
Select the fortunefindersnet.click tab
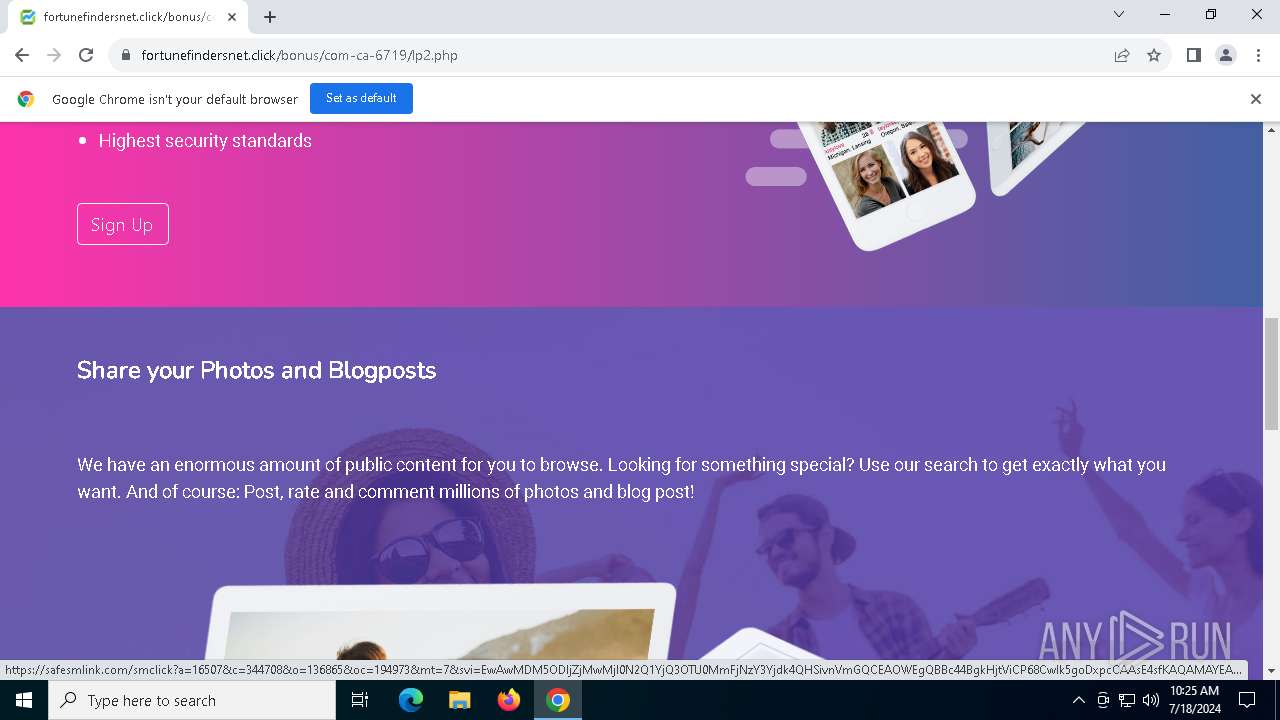(x=127, y=17)
